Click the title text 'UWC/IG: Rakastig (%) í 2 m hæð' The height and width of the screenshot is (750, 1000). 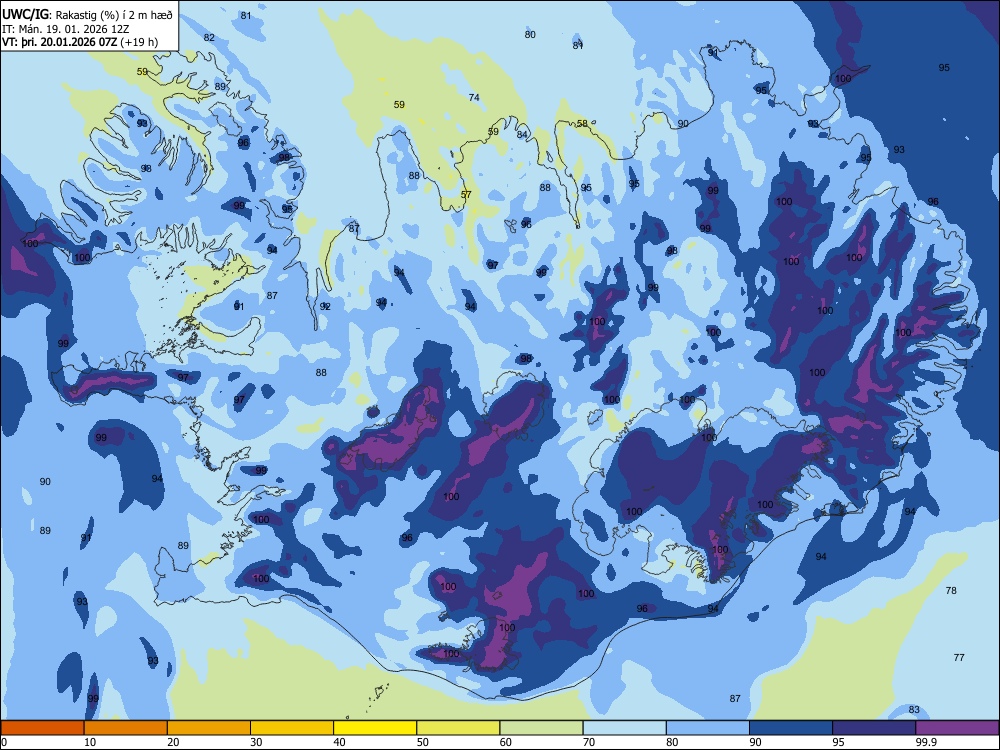pyautogui.click(x=87, y=15)
